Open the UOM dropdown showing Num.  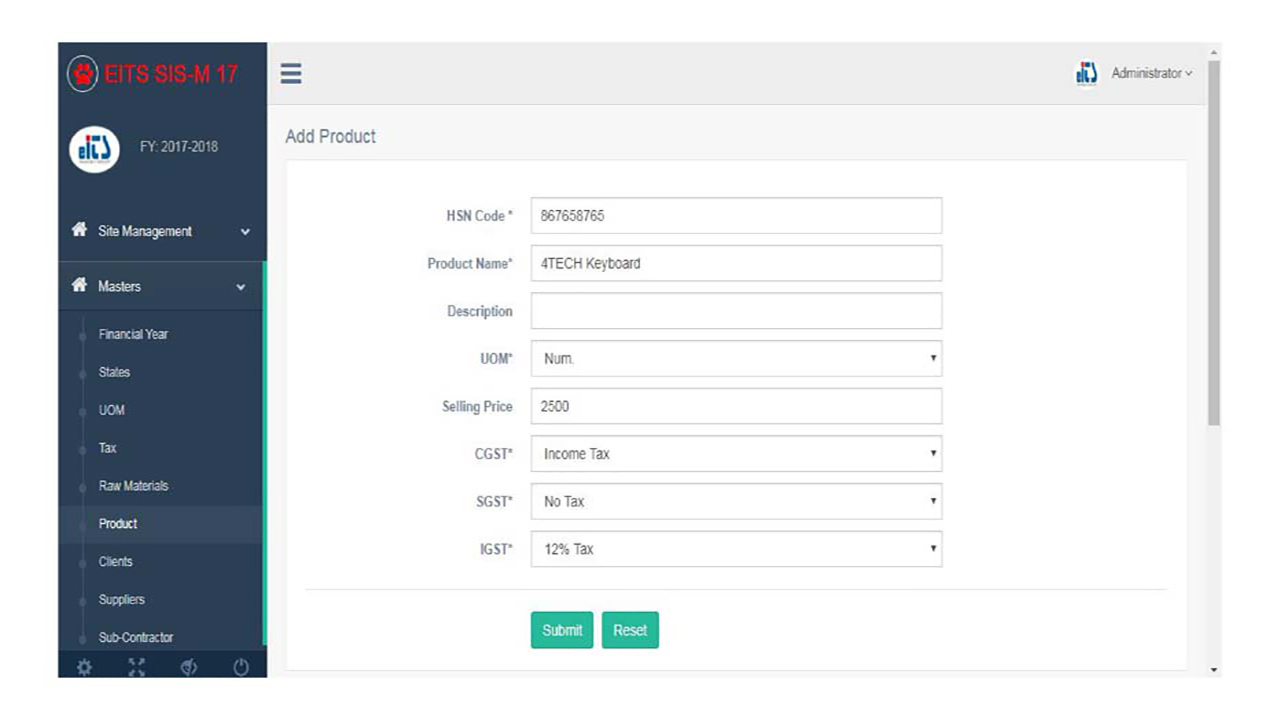click(x=736, y=358)
